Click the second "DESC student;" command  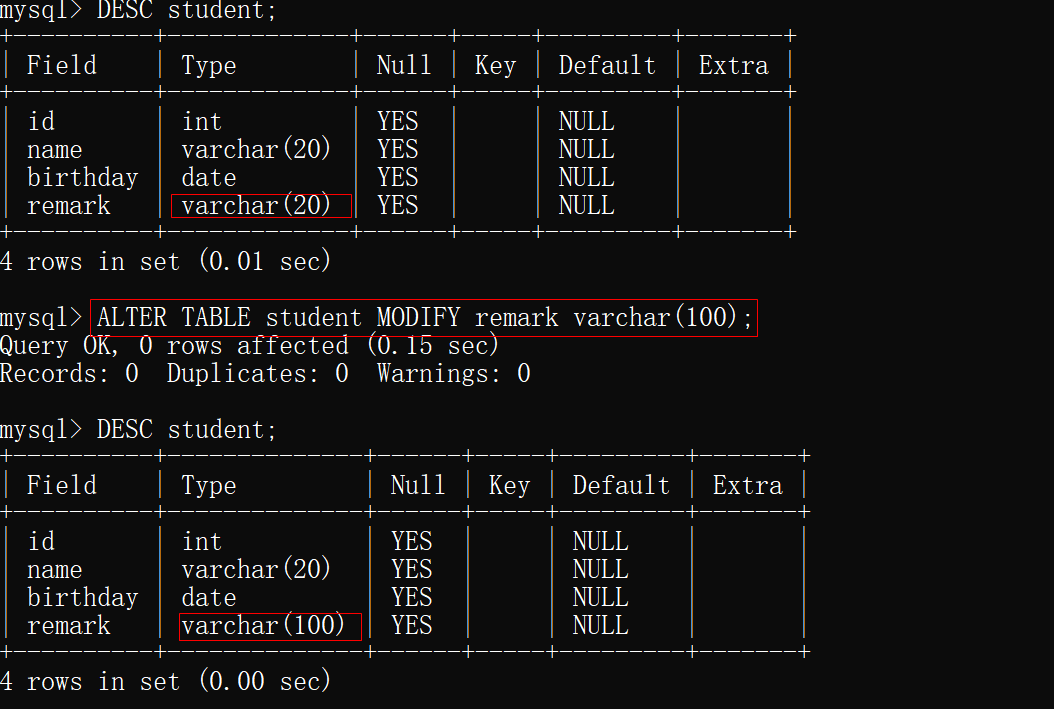tap(186, 430)
